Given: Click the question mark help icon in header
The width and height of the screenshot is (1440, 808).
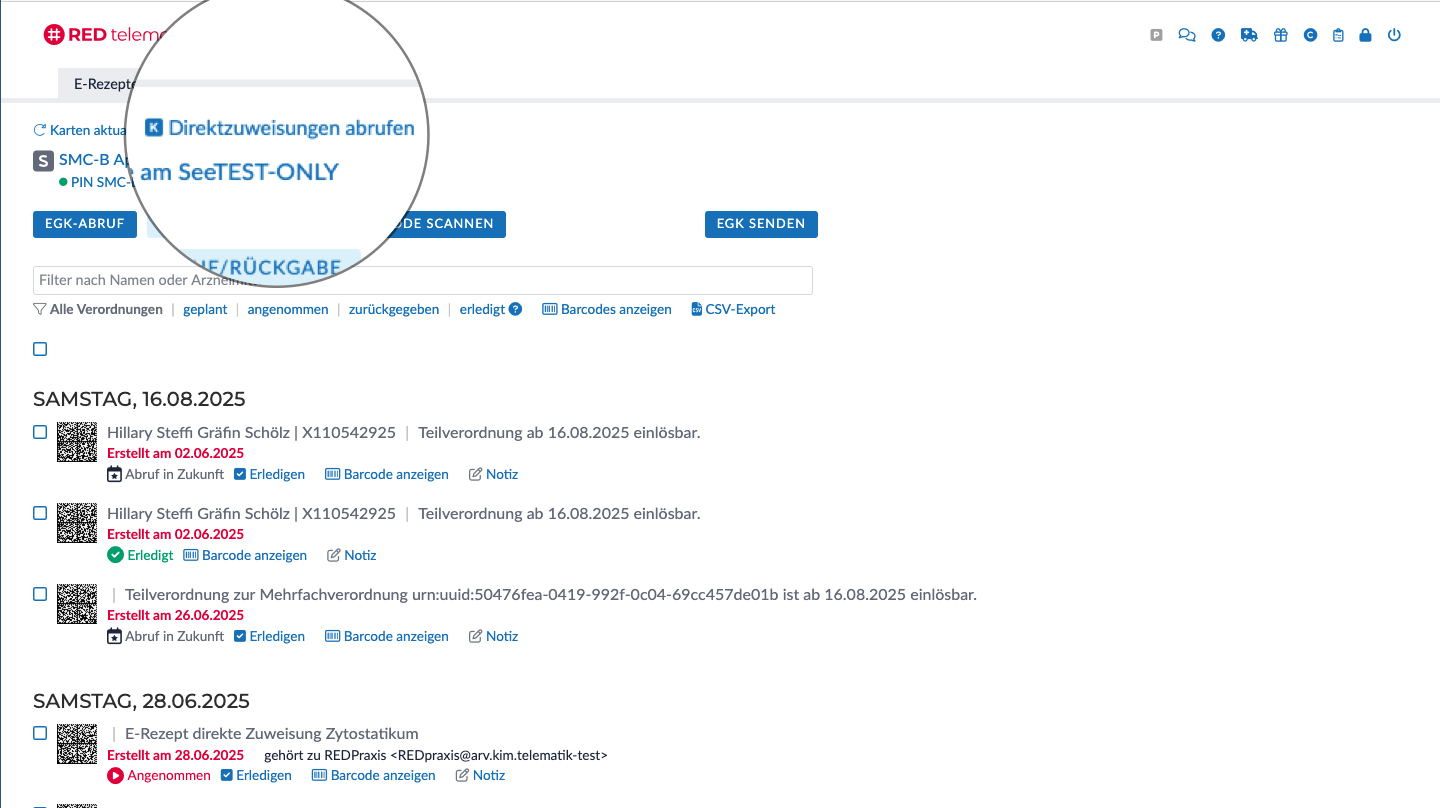Looking at the screenshot, I should pyautogui.click(x=1218, y=35).
